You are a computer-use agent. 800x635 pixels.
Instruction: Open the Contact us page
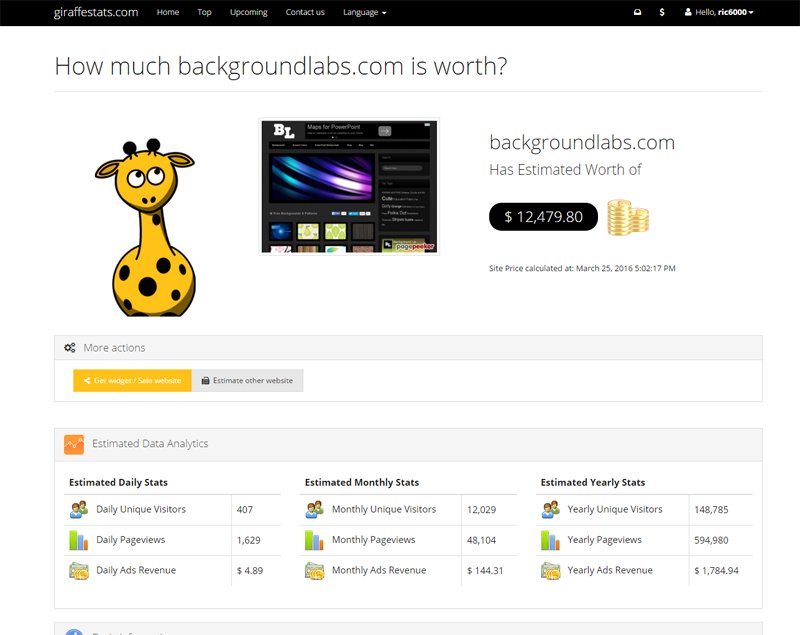tap(305, 12)
